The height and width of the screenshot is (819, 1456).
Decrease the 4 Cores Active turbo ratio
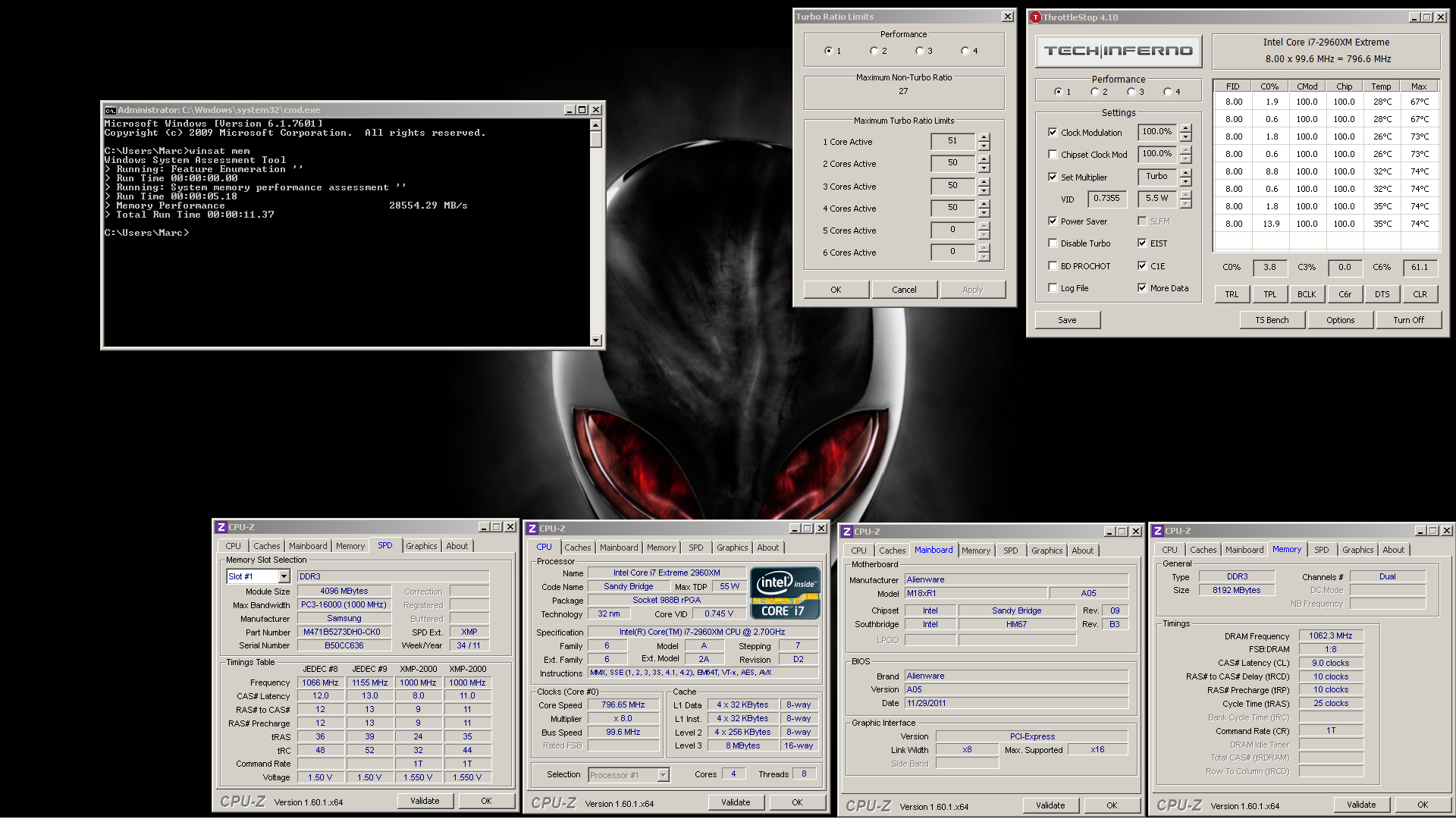coord(984,212)
